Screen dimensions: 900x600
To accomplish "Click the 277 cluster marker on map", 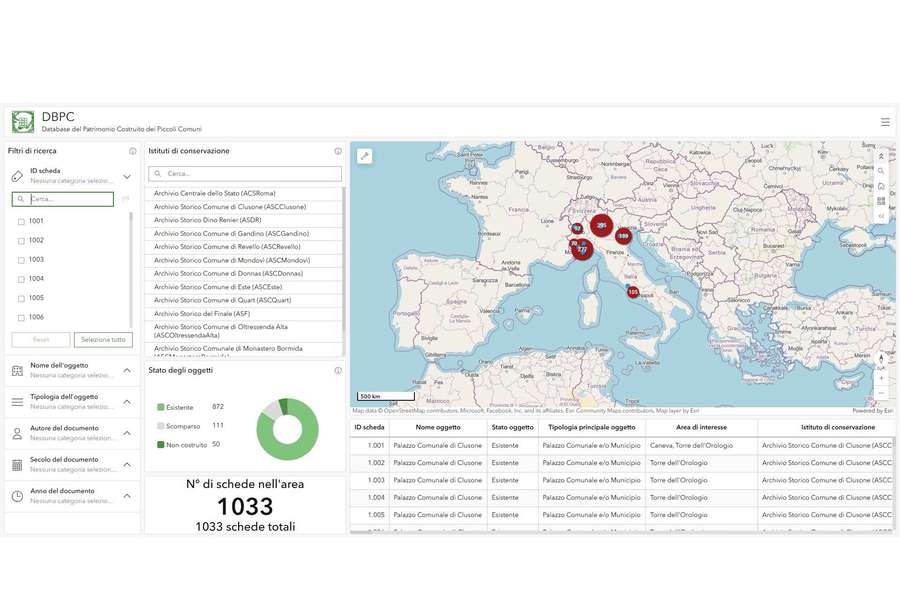I will pos(582,249).
